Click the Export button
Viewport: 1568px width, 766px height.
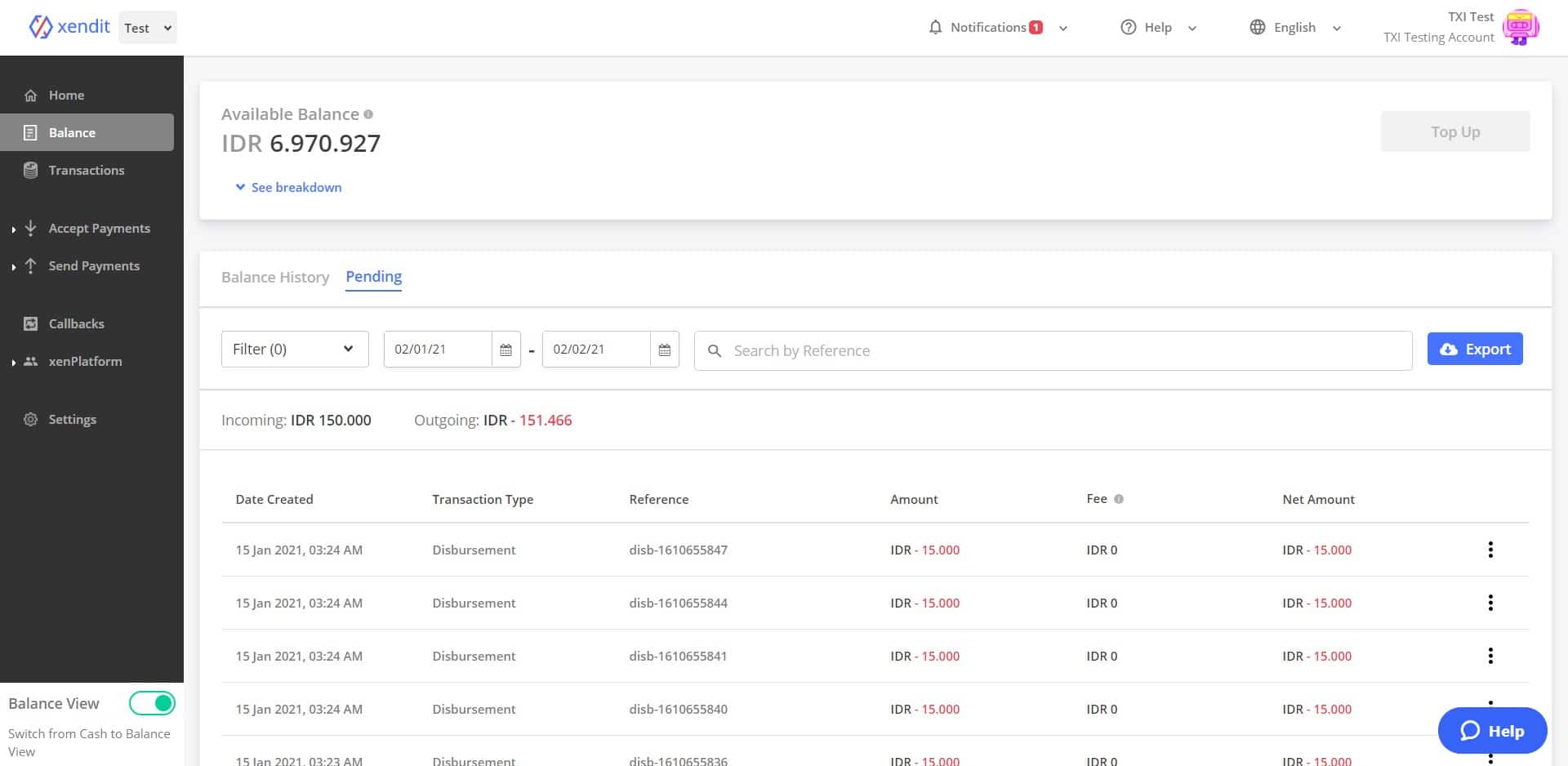click(1474, 349)
